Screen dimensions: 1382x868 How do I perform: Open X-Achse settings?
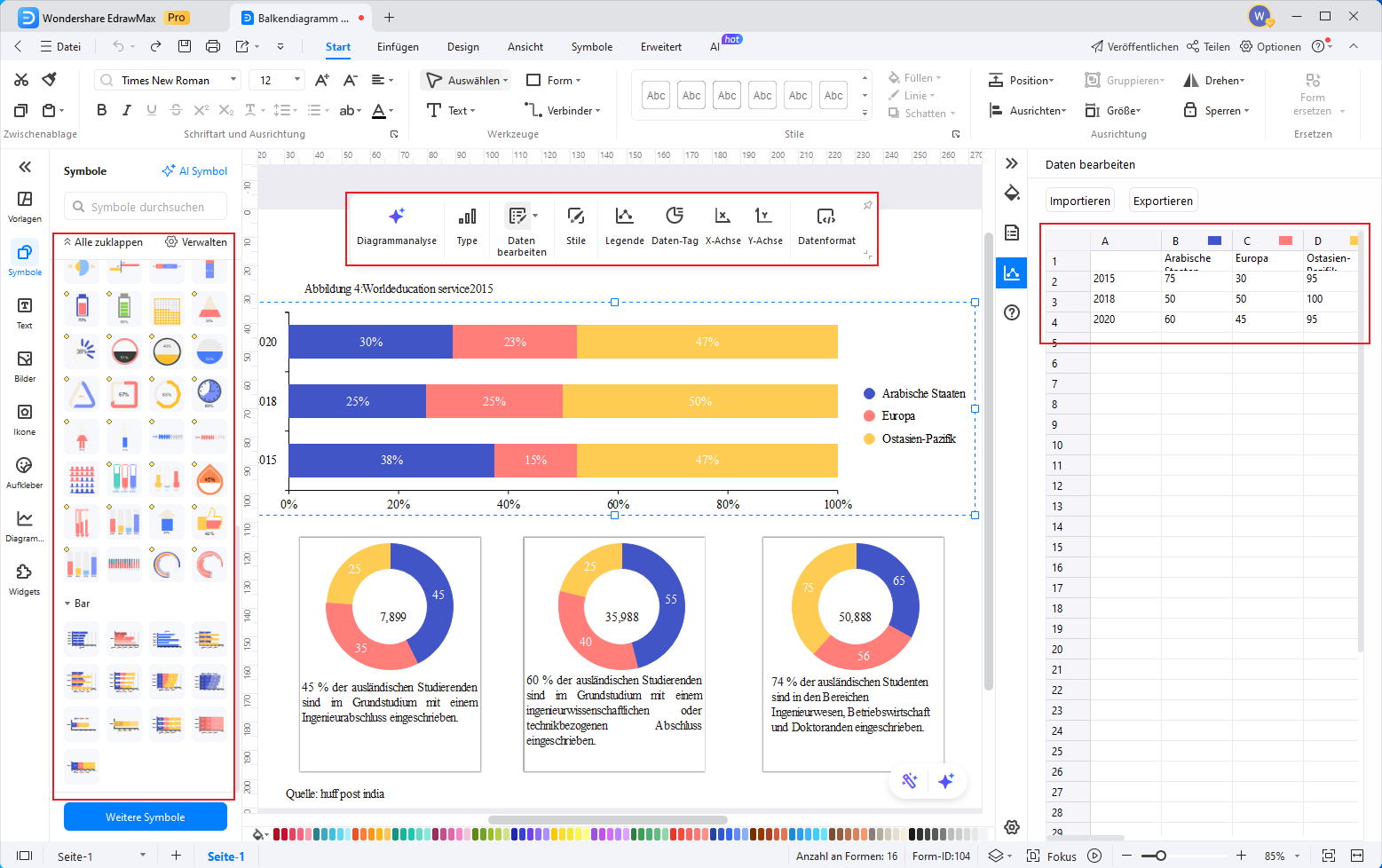(x=723, y=226)
